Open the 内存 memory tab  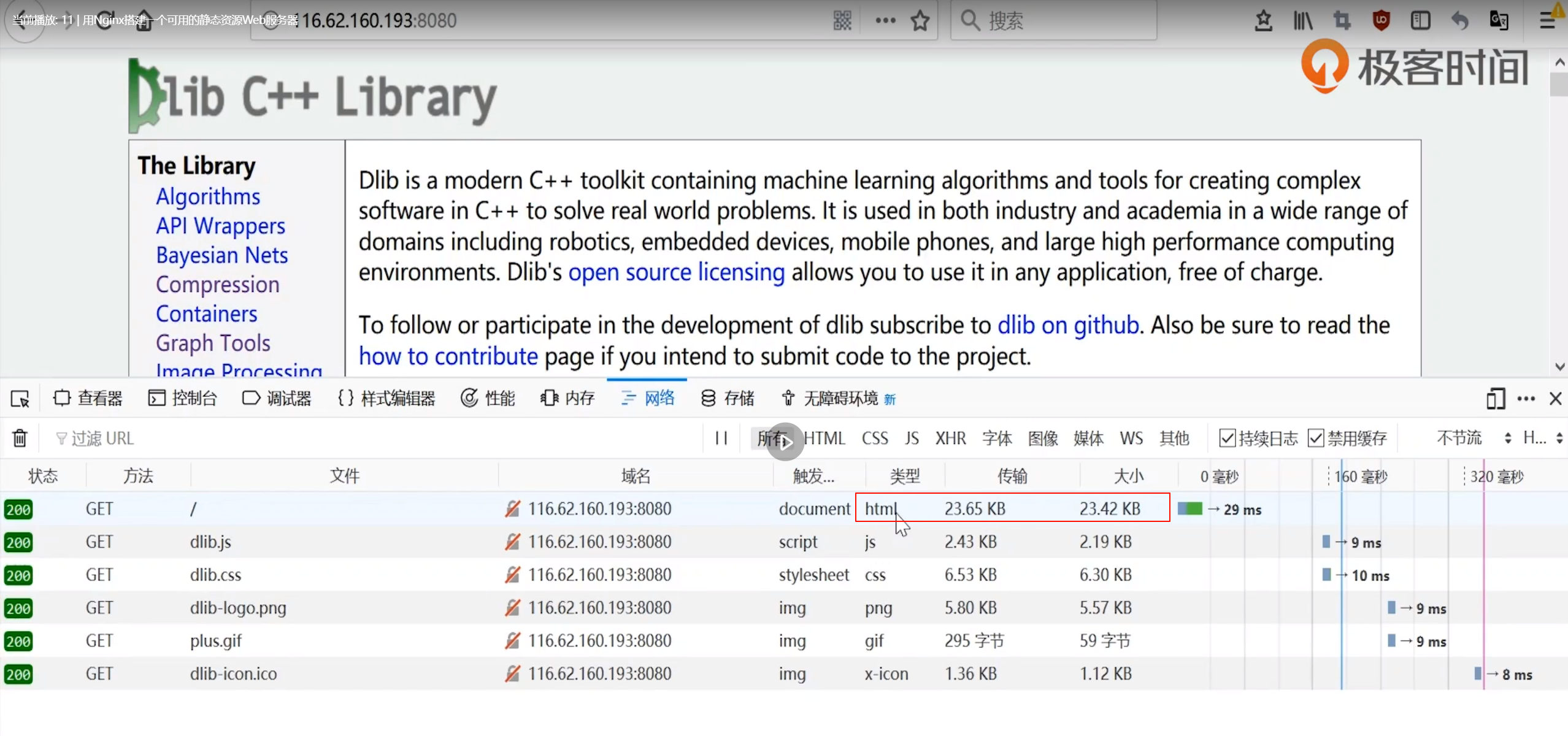[567, 399]
